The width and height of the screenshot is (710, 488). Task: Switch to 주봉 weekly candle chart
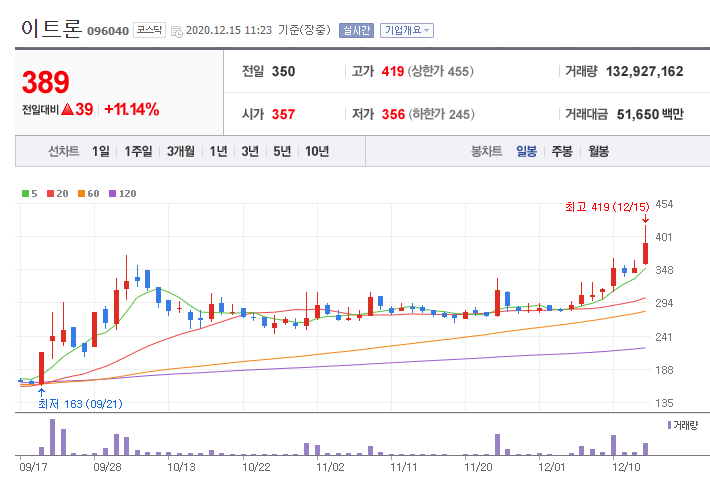[563, 151]
